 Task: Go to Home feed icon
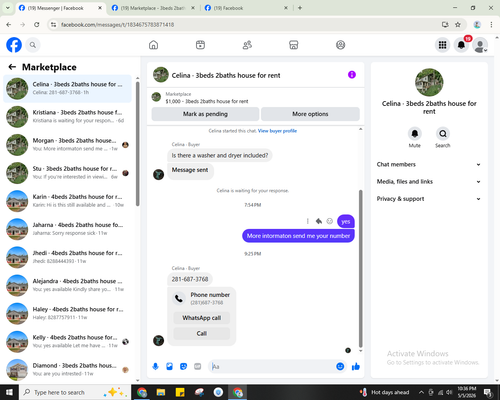click(x=153, y=45)
